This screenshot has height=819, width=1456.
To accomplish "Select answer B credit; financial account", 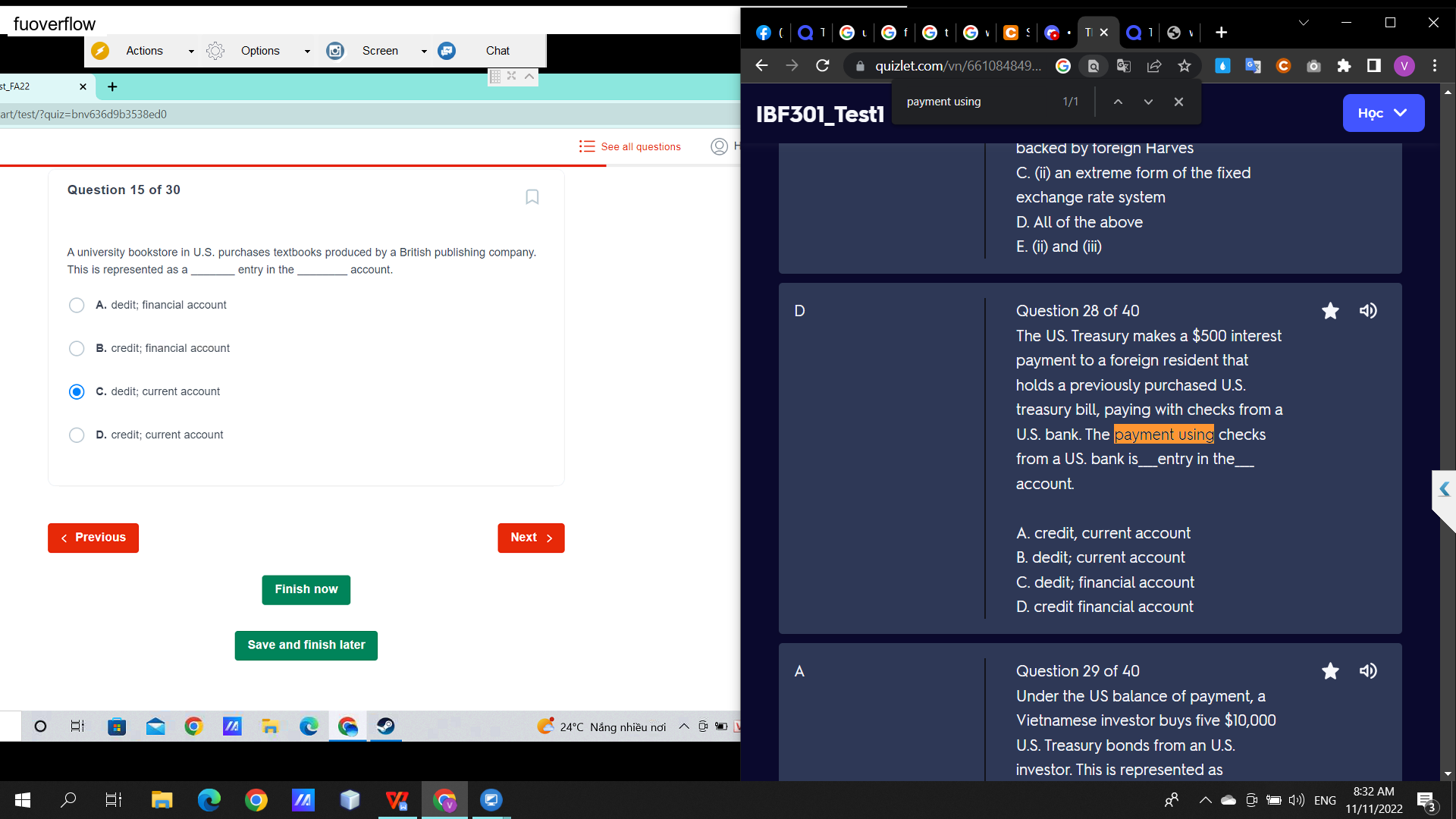I will click(77, 349).
